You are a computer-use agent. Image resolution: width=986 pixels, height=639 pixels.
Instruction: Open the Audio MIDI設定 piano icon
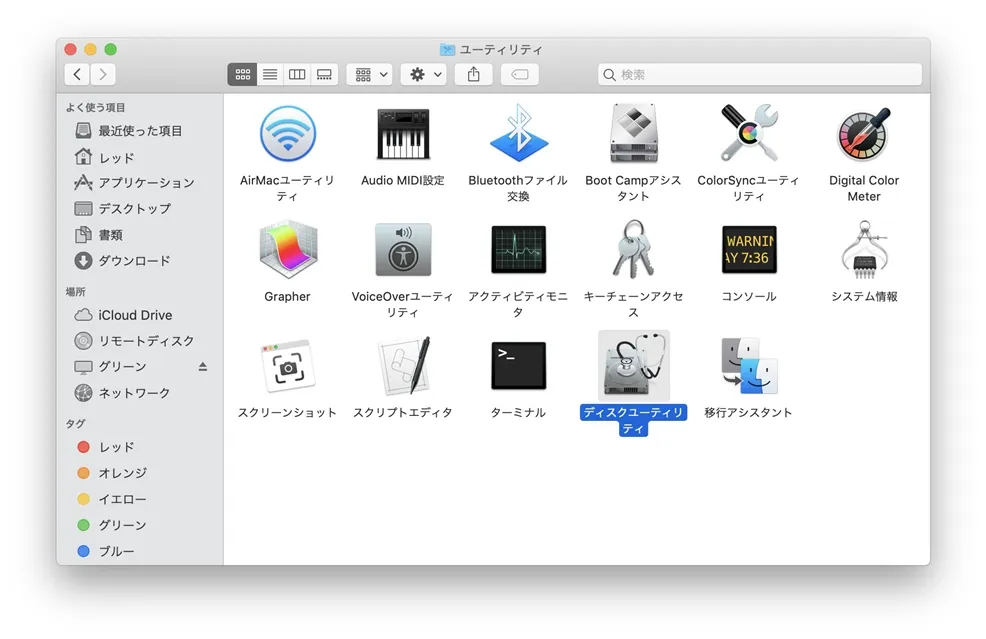[403, 134]
